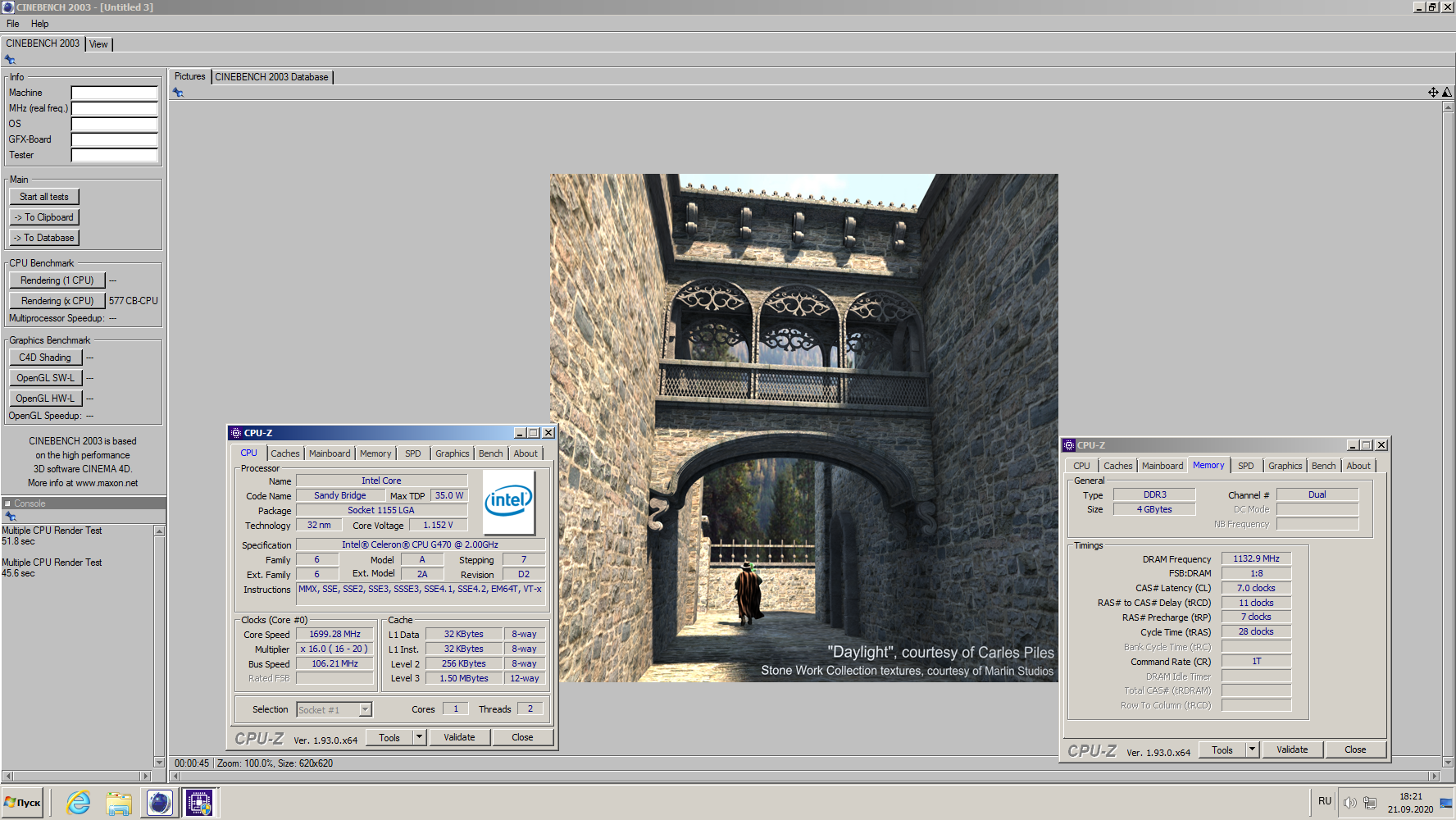Open the CPU tab in the right CPU-Z window
The image size is (1456, 820).
coord(1082,466)
